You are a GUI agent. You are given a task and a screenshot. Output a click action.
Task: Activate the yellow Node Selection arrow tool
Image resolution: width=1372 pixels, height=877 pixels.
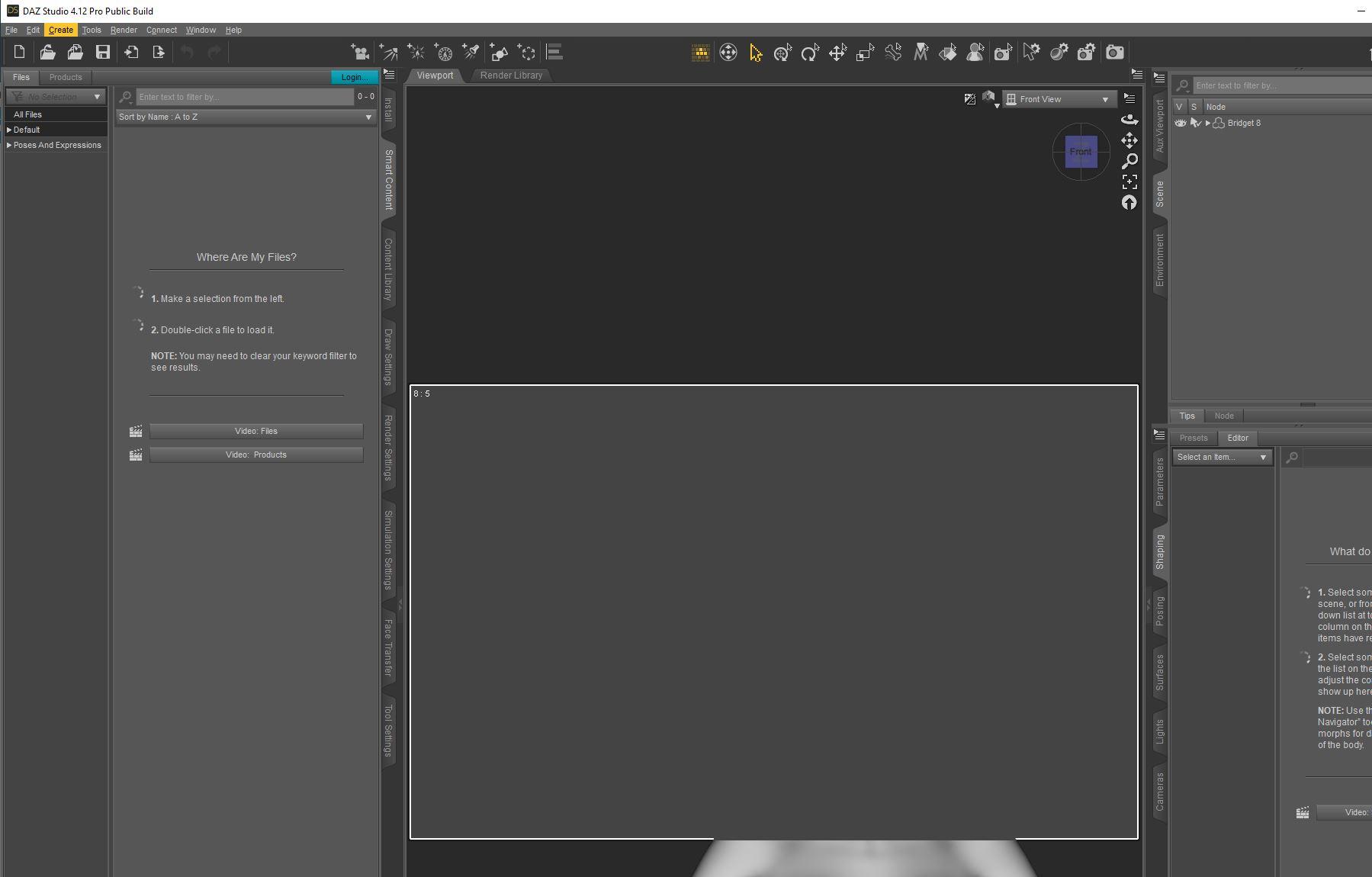pyautogui.click(x=756, y=52)
